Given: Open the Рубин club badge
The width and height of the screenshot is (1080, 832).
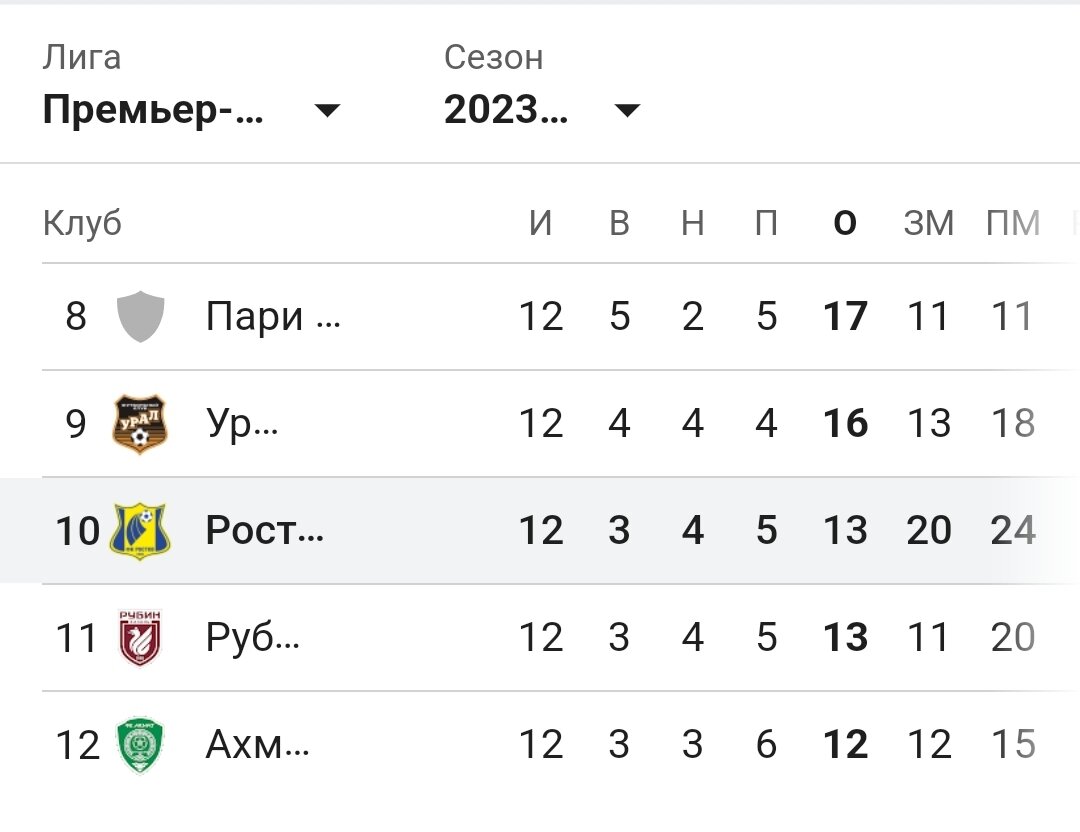Looking at the screenshot, I should (x=139, y=637).
